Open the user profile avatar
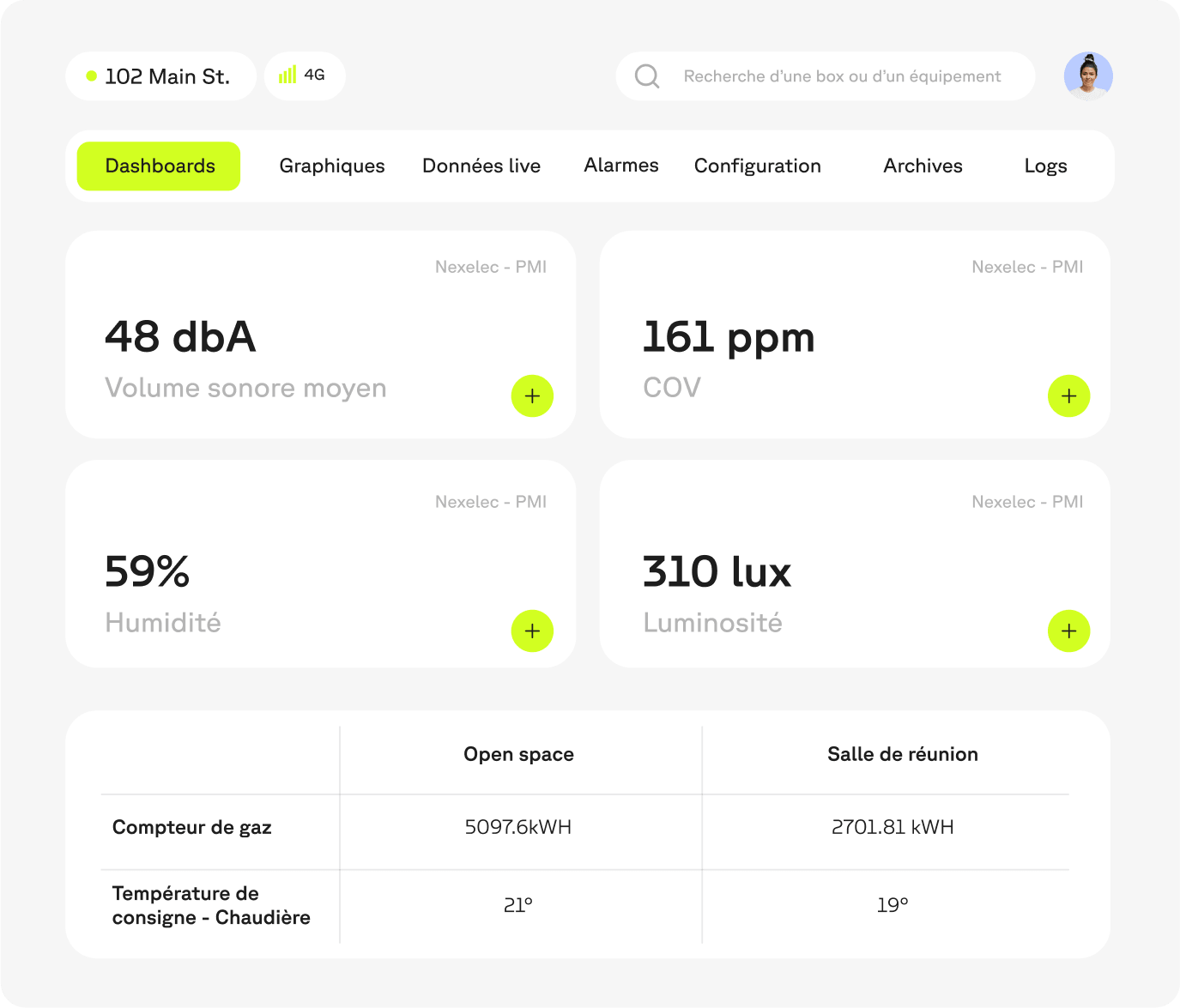The height and width of the screenshot is (1008, 1180). coord(1088,76)
